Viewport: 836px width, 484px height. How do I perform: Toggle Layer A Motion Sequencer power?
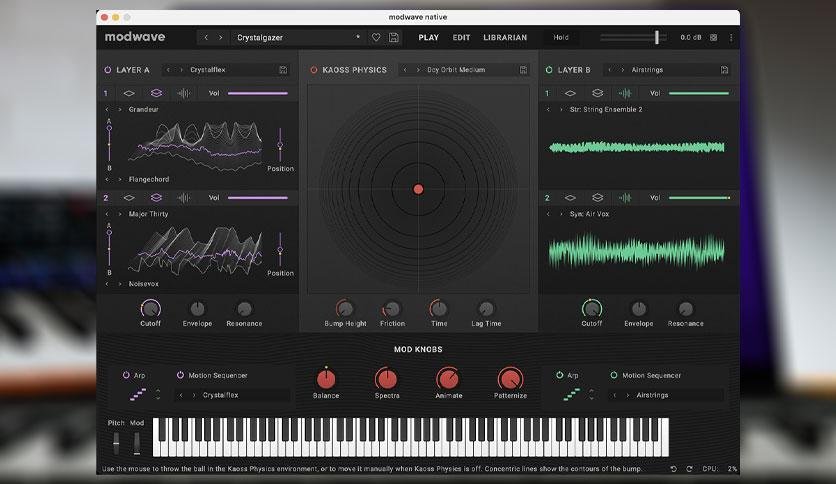tap(180, 375)
